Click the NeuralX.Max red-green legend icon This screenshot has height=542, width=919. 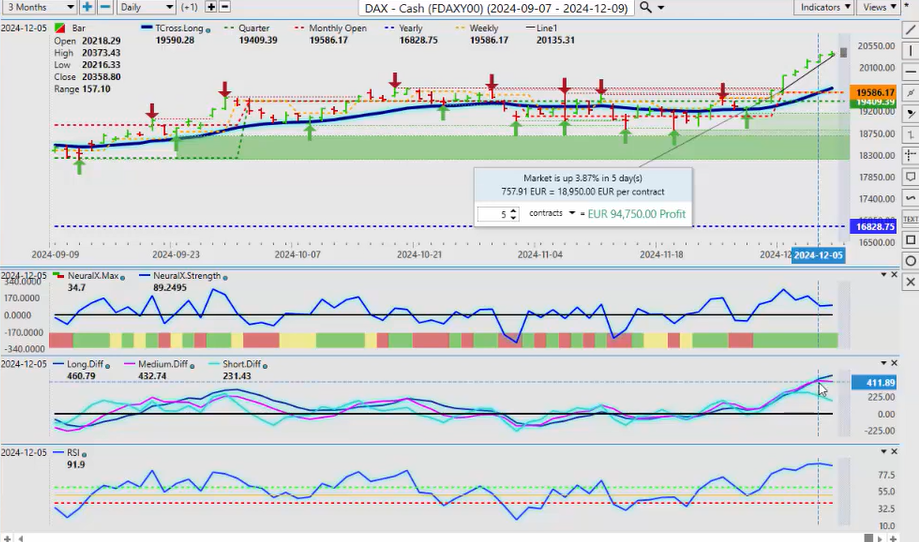tap(59, 275)
